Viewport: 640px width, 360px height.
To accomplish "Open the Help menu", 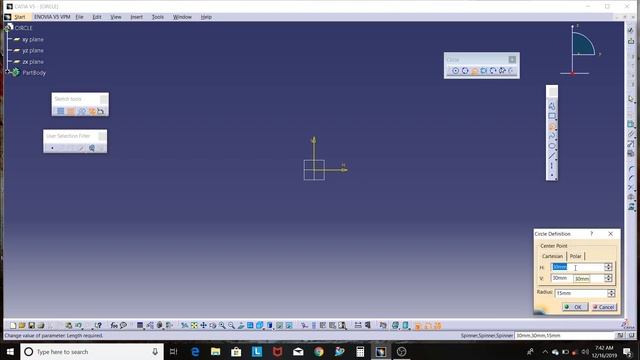I will tap(206, 17).
